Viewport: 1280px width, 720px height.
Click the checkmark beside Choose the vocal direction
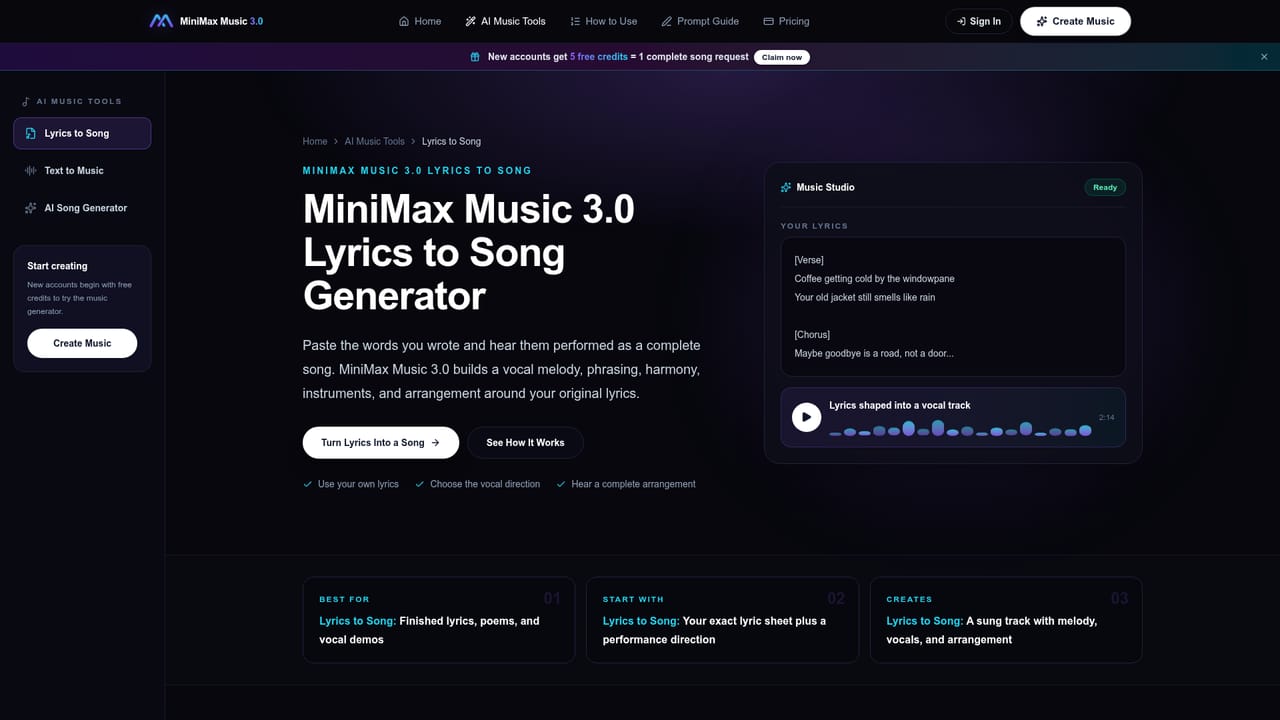[420, 484]
